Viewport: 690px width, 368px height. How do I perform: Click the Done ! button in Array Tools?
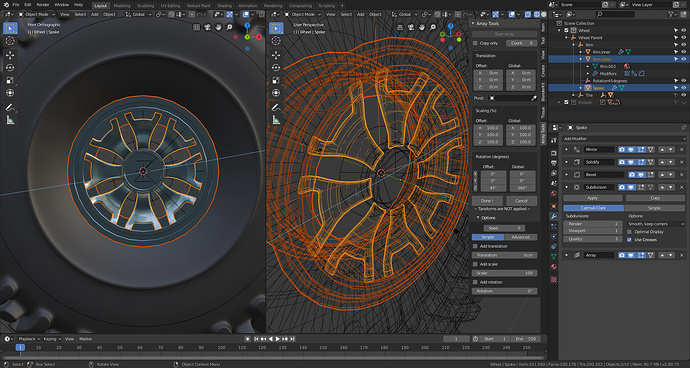click(487, 201)
